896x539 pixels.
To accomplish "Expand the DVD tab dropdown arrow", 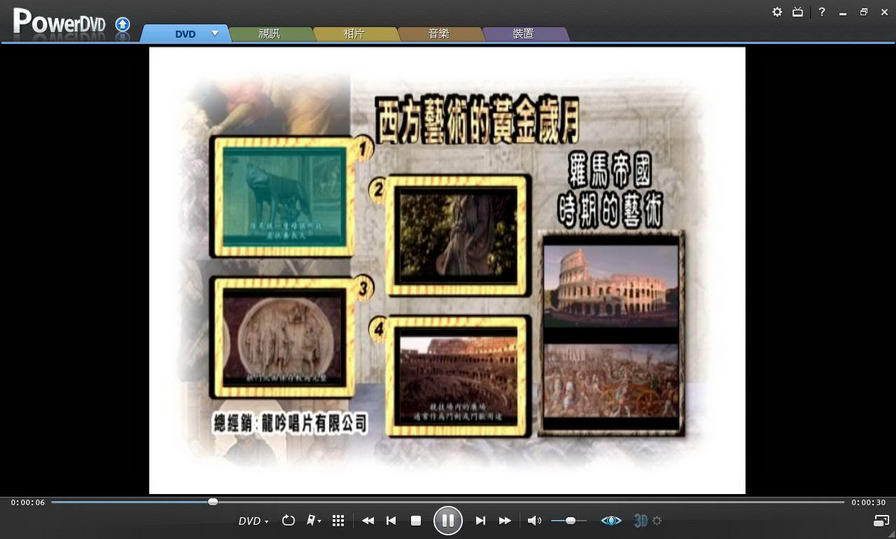I will (x=215, y=33).
